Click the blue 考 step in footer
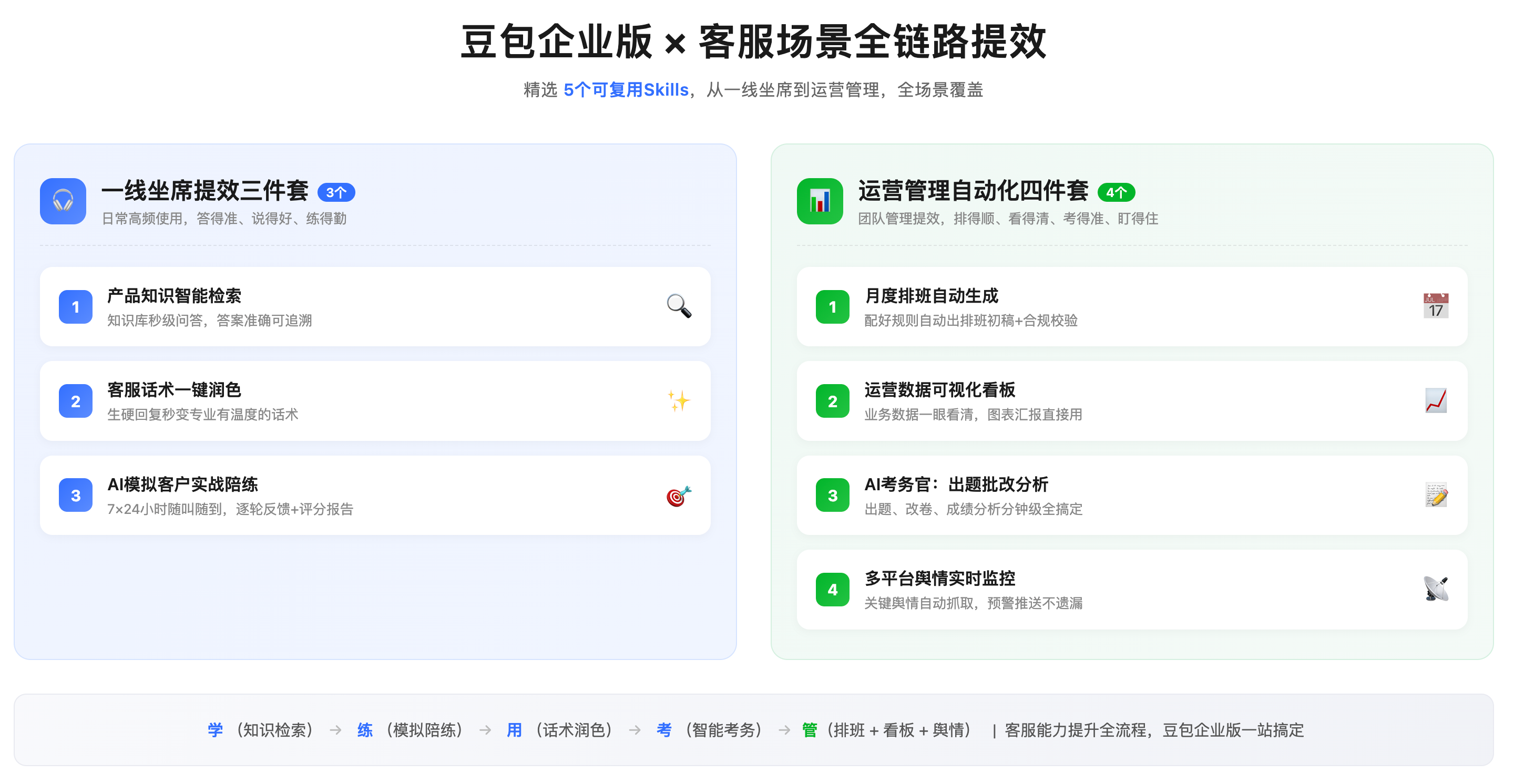Viewport: 1514px width, 784px height. click(664, 729)
